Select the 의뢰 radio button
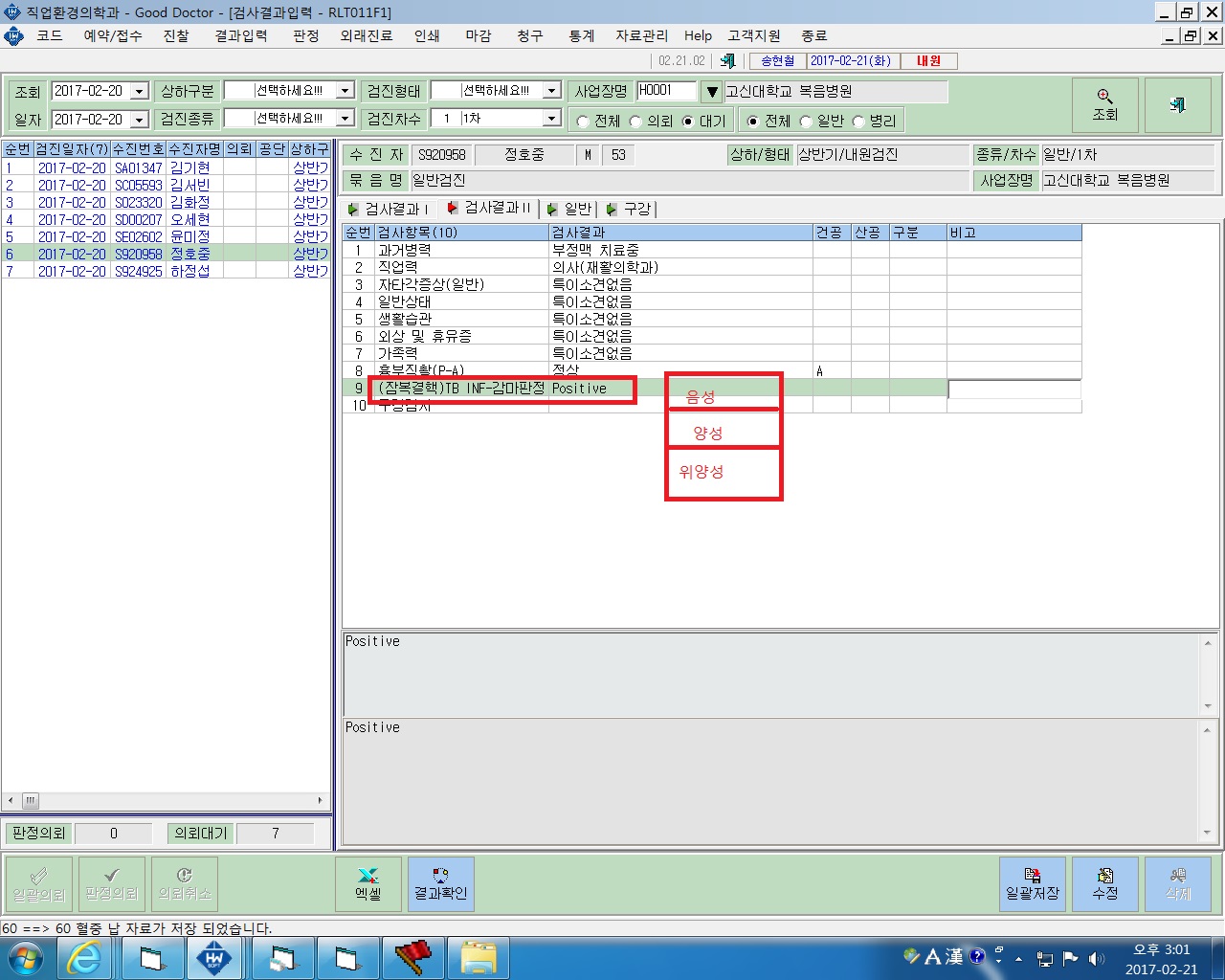Viewport: 1225px width, 980px height. pyautogui.click(x=635, y=122)
